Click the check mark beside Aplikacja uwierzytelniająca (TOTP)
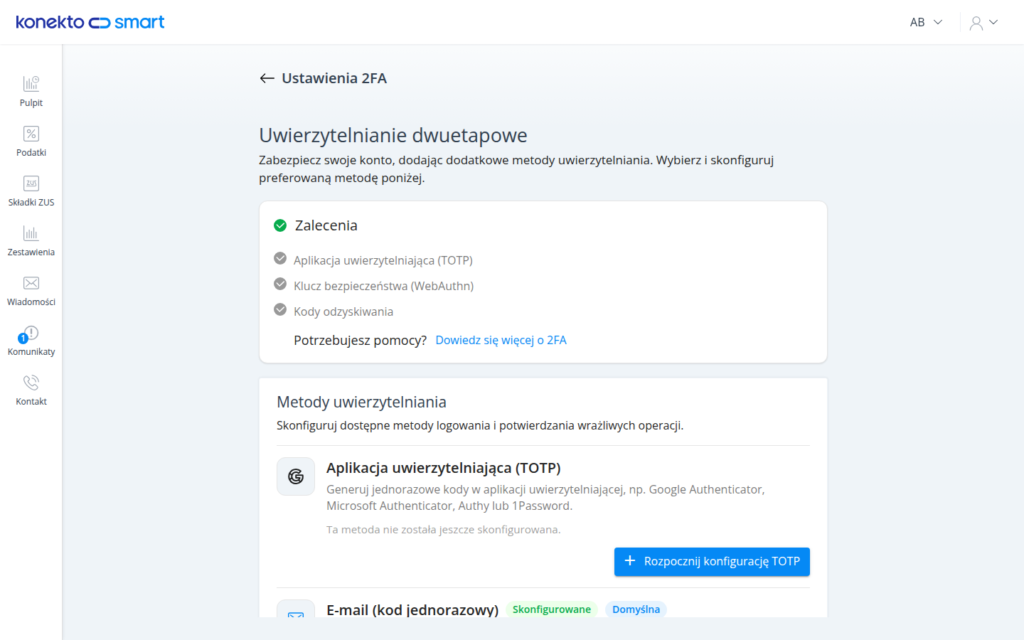Image resolution: width=1024 pixels, height=640 pixels. coord(280,259)
